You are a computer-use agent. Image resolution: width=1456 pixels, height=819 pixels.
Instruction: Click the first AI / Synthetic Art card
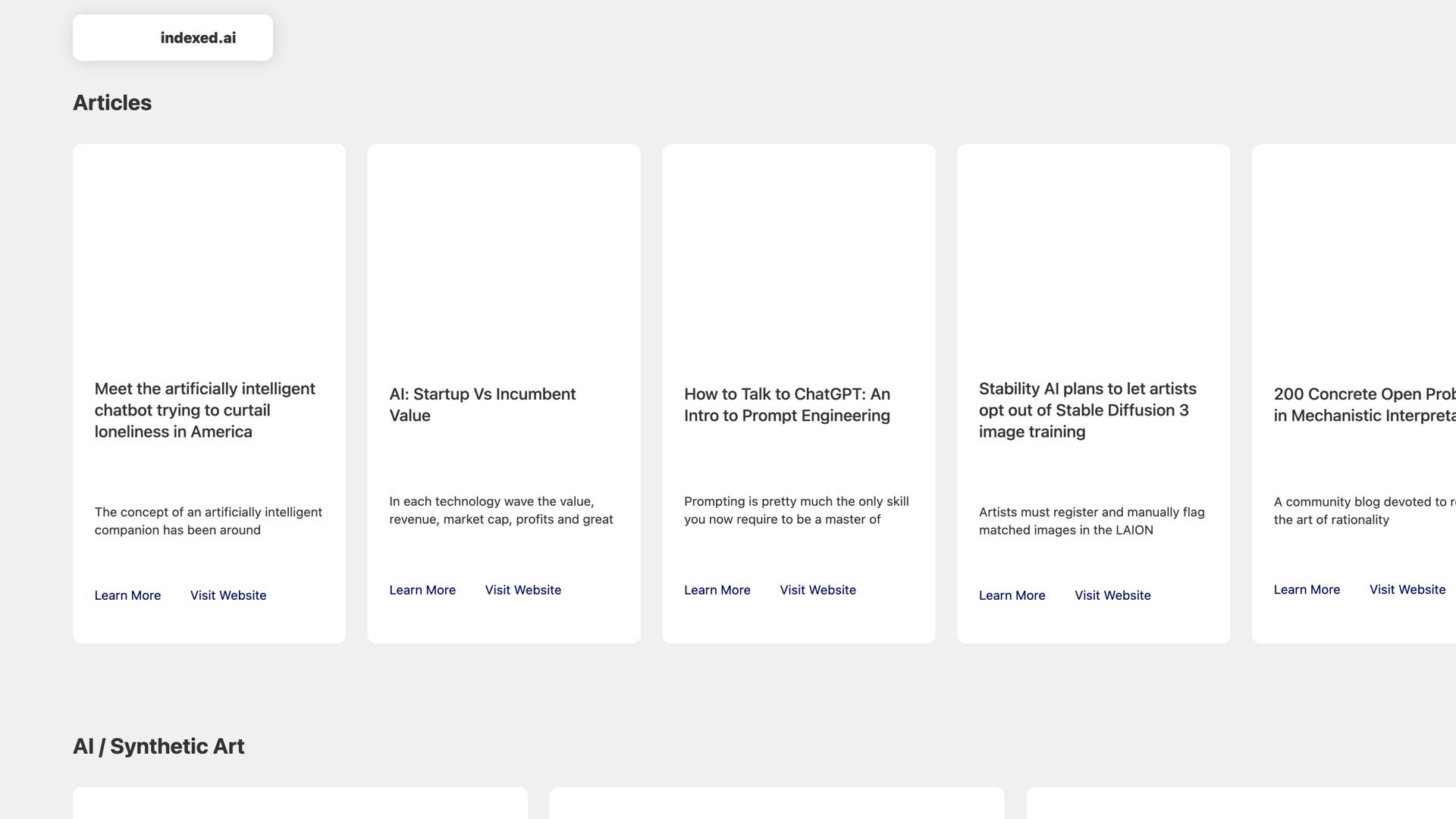tap(300, 804)
